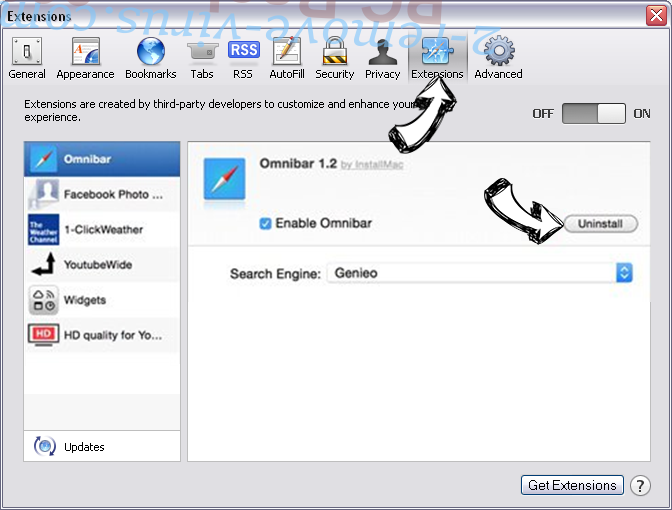Viewport: 672px width, 510px height.
Task: Click the Widgets extension icon
Action: pos(43,300)
